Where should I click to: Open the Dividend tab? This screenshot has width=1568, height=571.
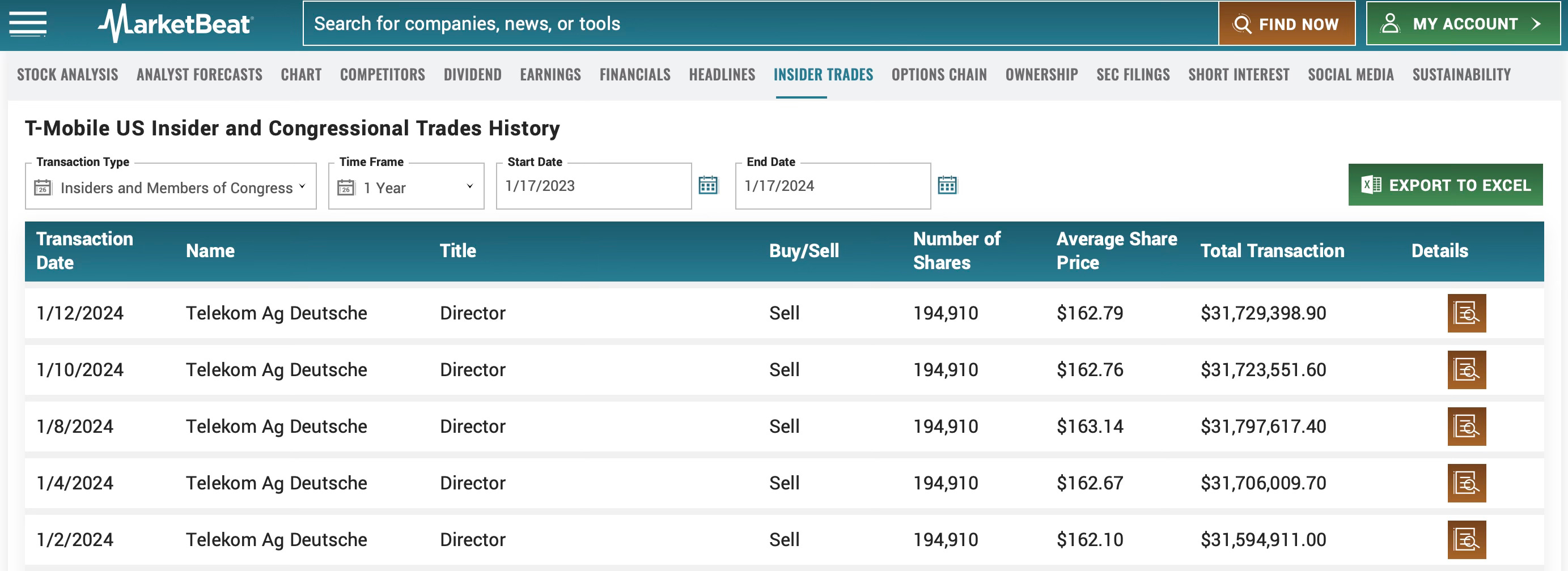(x=472, y=74)
